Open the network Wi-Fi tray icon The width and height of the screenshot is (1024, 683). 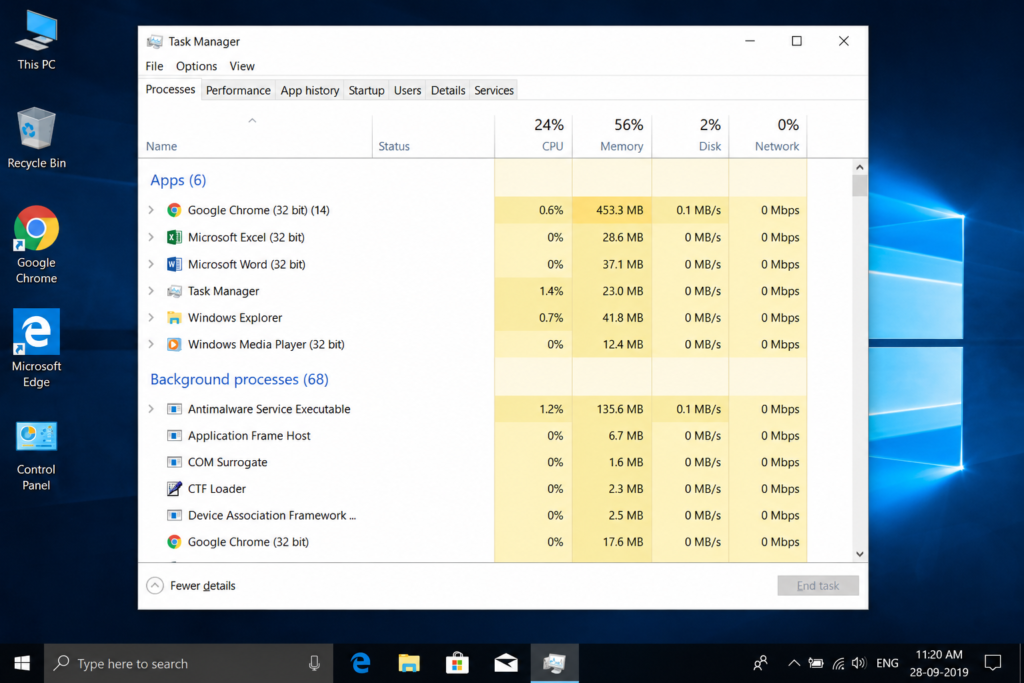pyautogui.click(x=839, y=663)
